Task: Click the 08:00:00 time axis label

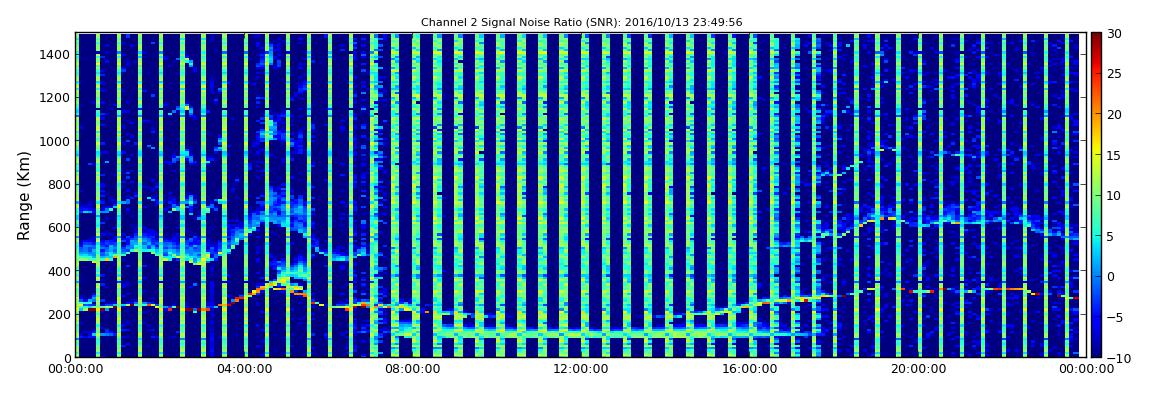Action: 411,370
